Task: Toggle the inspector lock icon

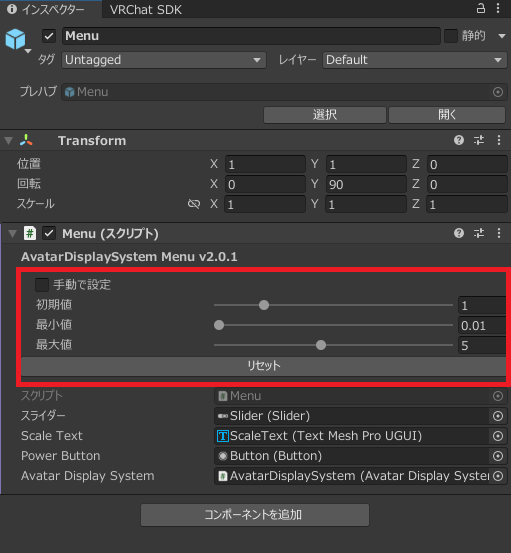Action: click(x=481, y=8)
